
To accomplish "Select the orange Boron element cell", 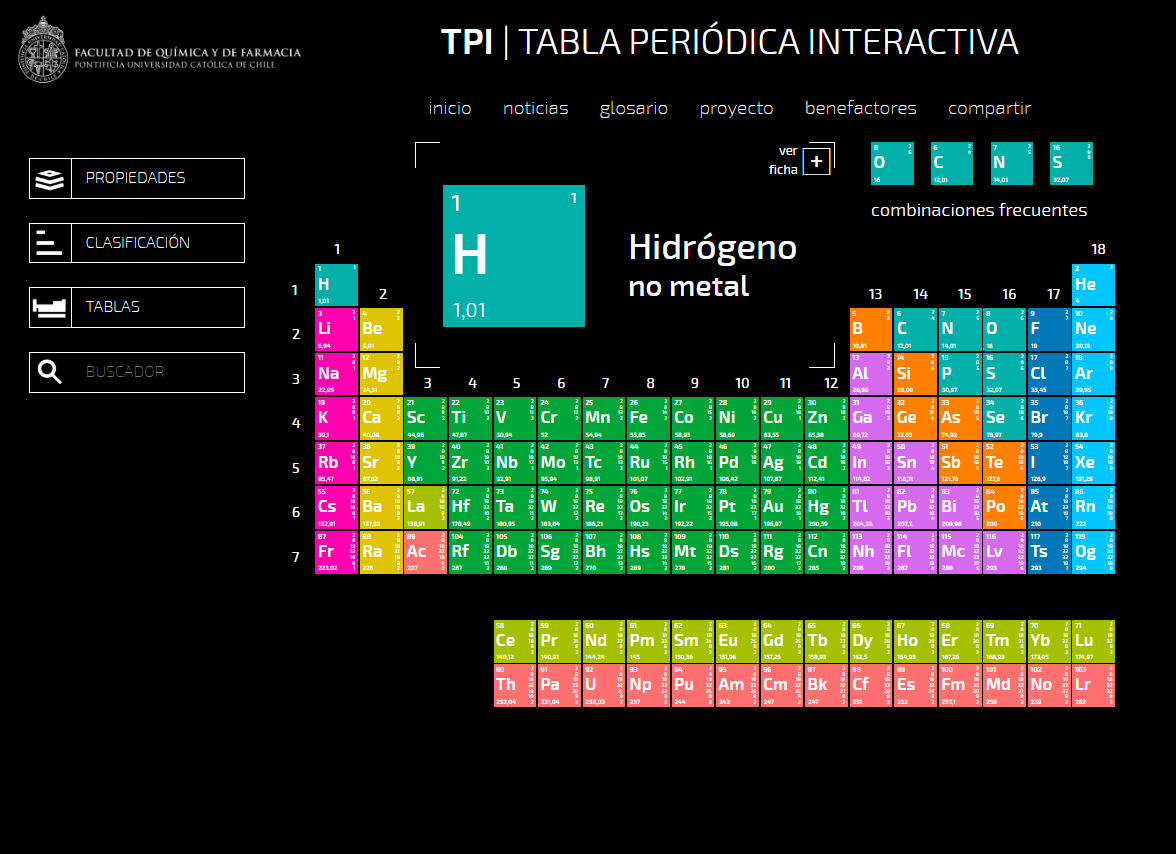I will [x=870, y=329].
